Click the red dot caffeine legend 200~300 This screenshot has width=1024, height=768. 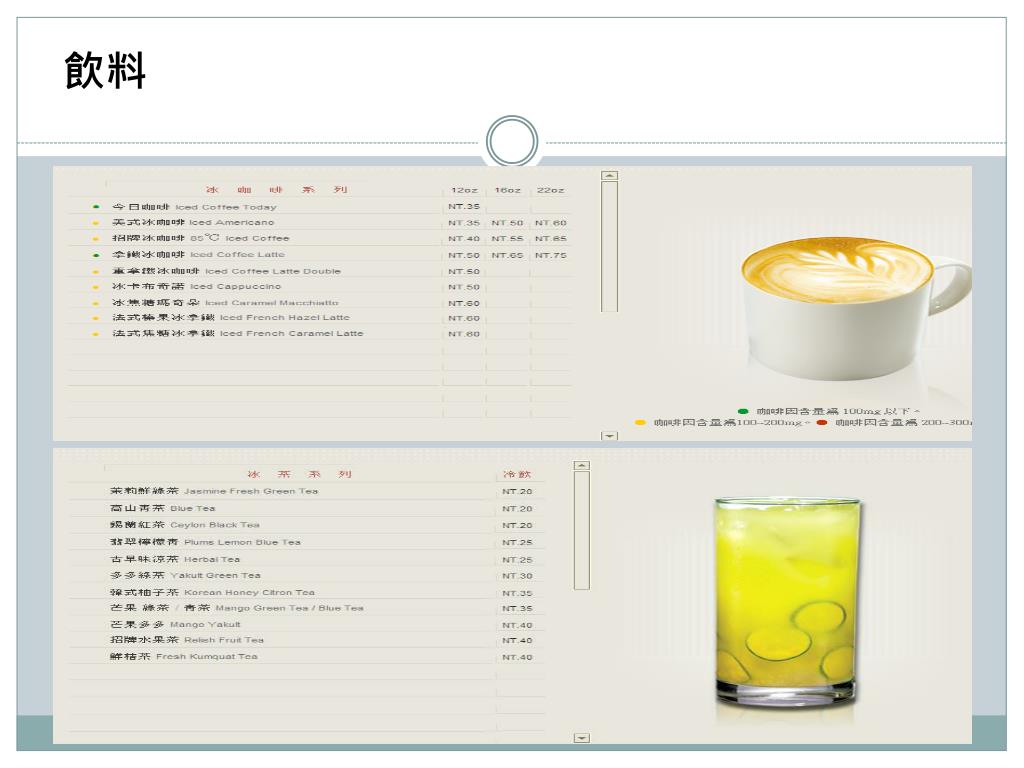click(x=894, y=423)
